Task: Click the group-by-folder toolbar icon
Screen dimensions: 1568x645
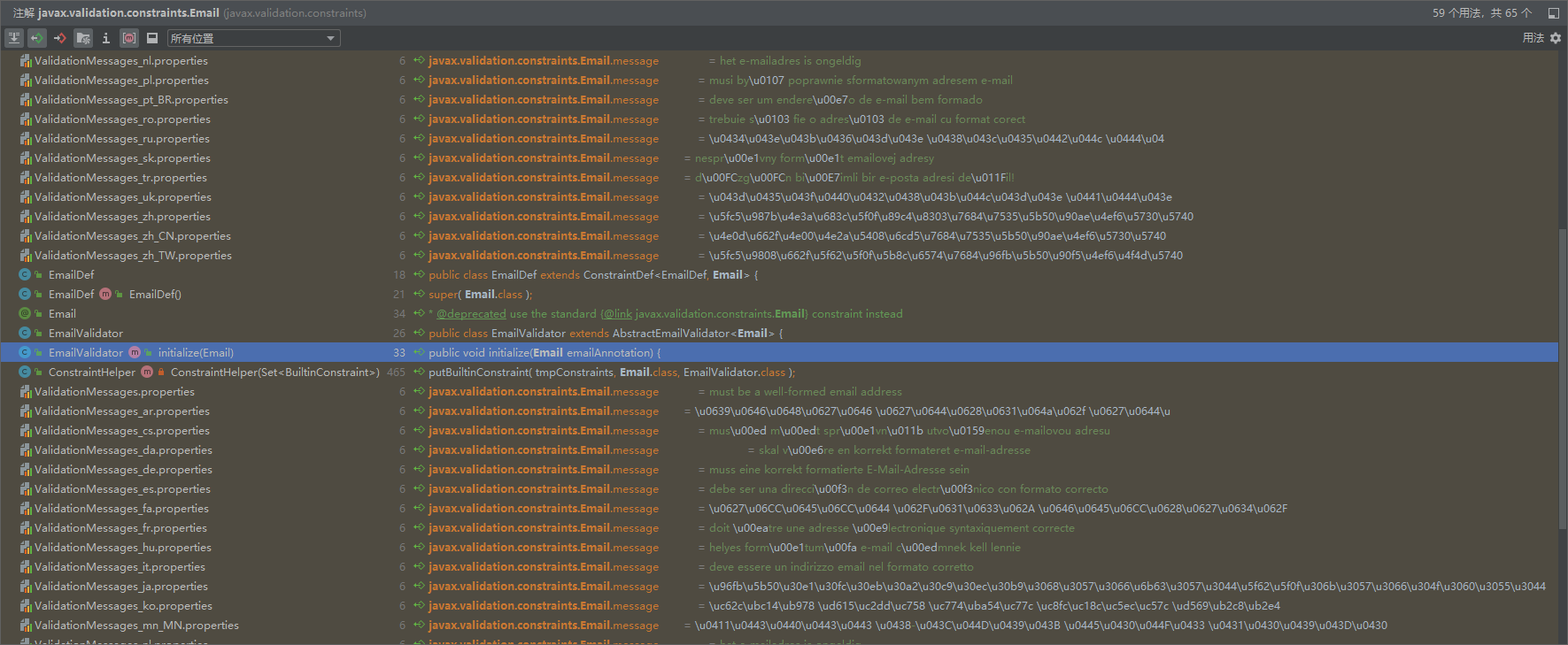Action: (x=83, y=38)
